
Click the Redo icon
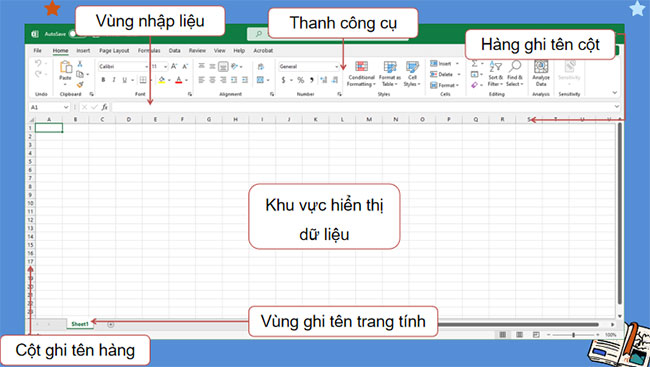coord(38,74)
